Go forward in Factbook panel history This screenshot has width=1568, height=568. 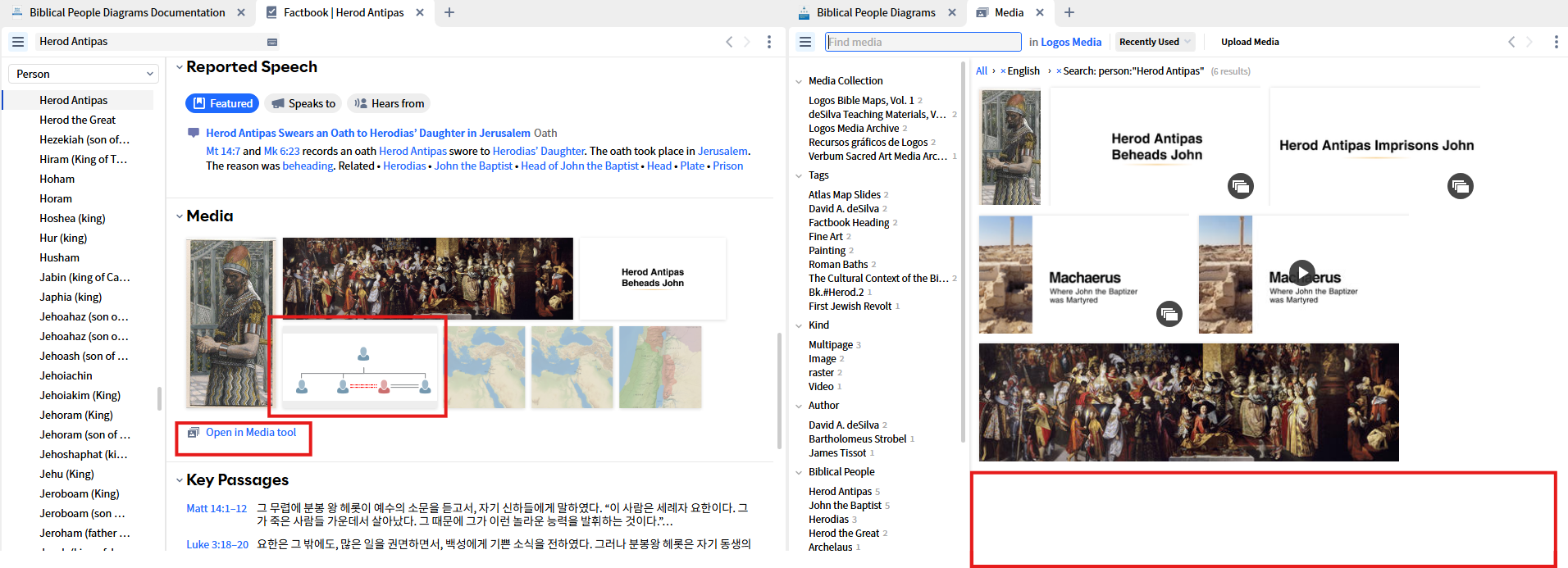pos(747,42)
